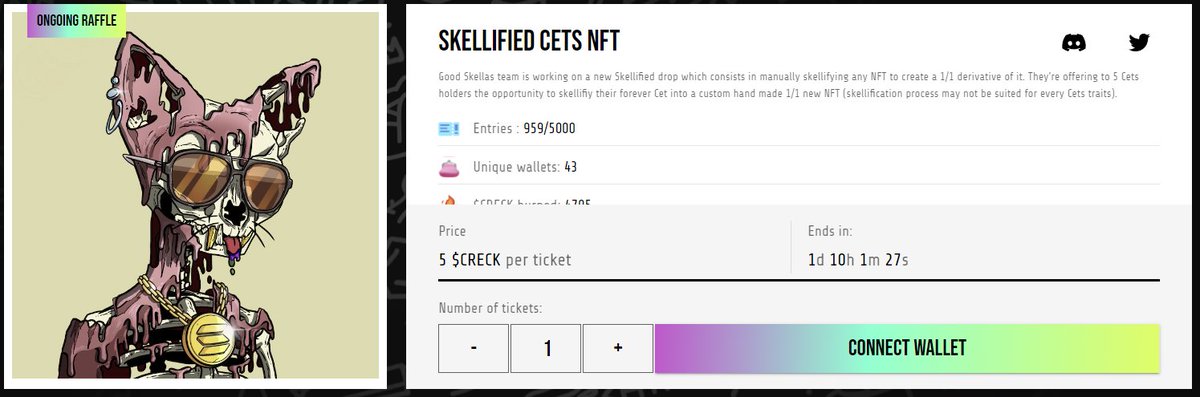Image resolution: width=1200 pixels, height=397 pixels.
Task: Click the fire icon beside $CRECK burned
Action: coord(449,201)
